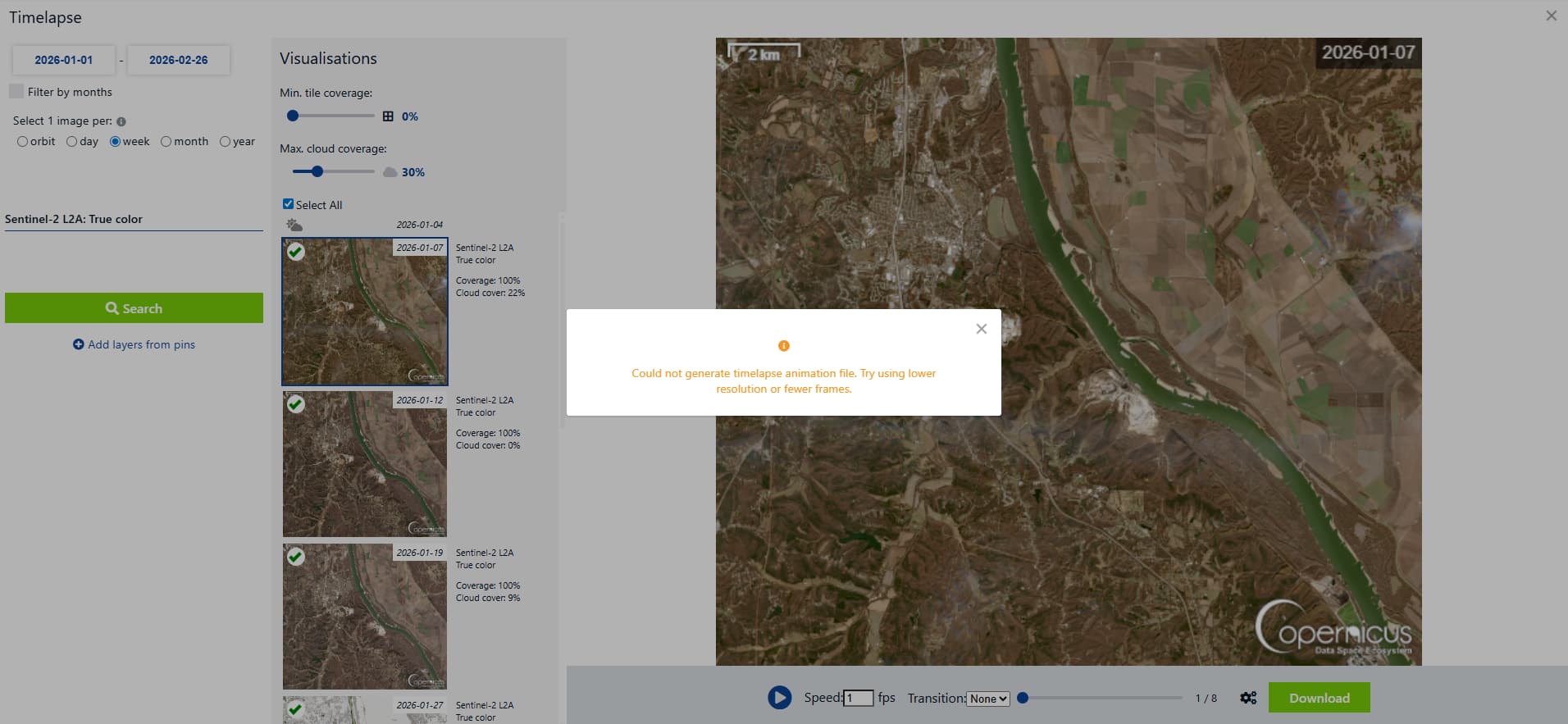
Task: Click the tile coverage grid icon
Action: 388,116
